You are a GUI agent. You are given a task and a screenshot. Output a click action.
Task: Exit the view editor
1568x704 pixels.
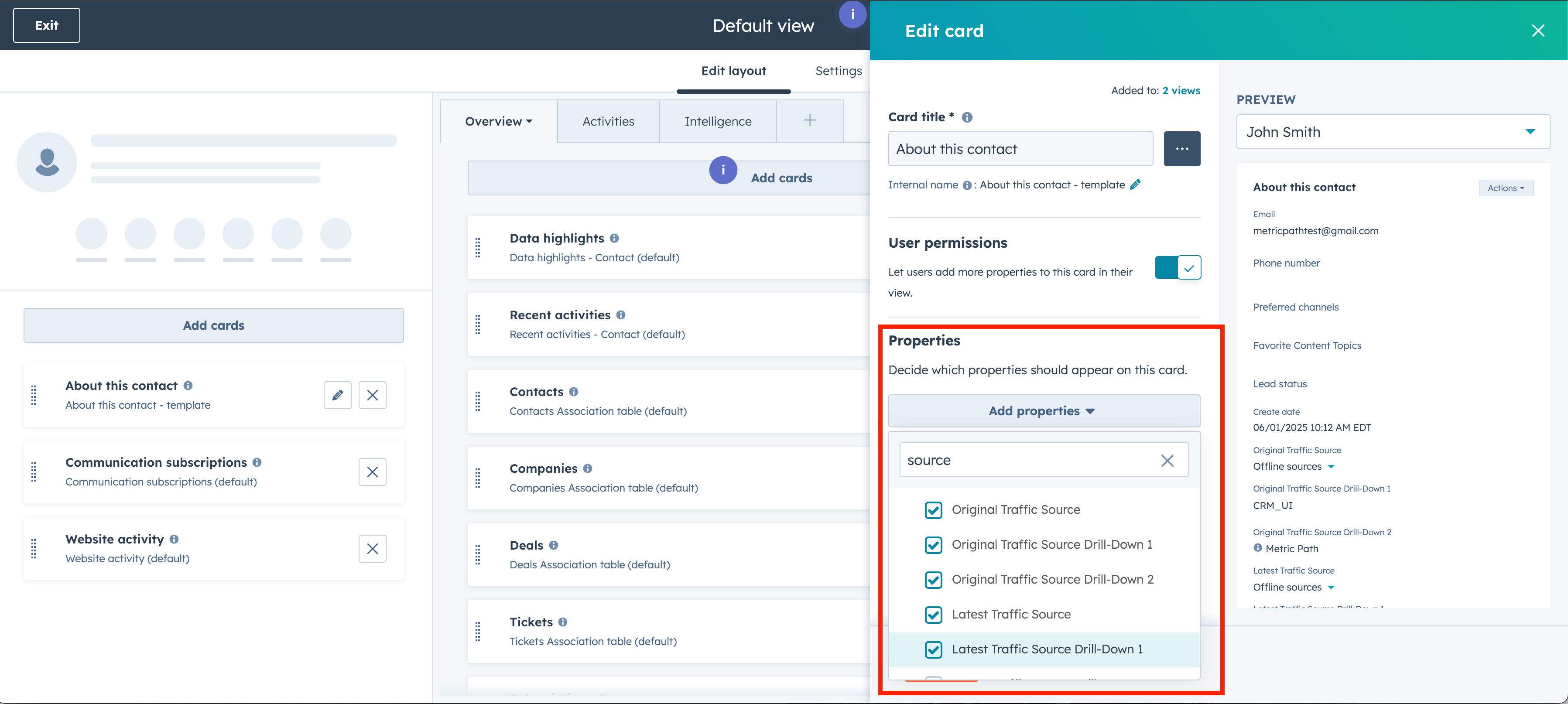46,26
